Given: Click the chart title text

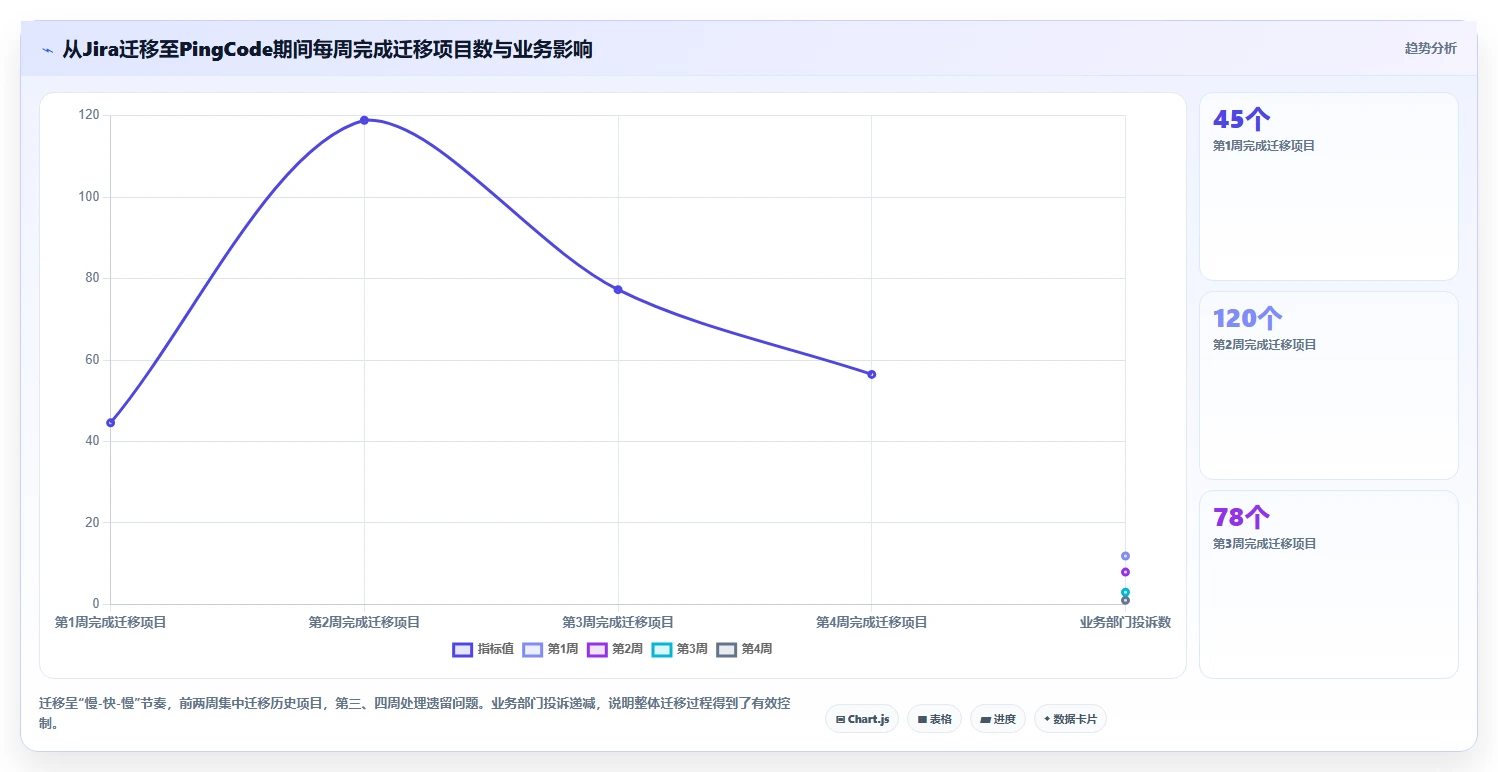Looking at the screenshot, I should [327, 49].
